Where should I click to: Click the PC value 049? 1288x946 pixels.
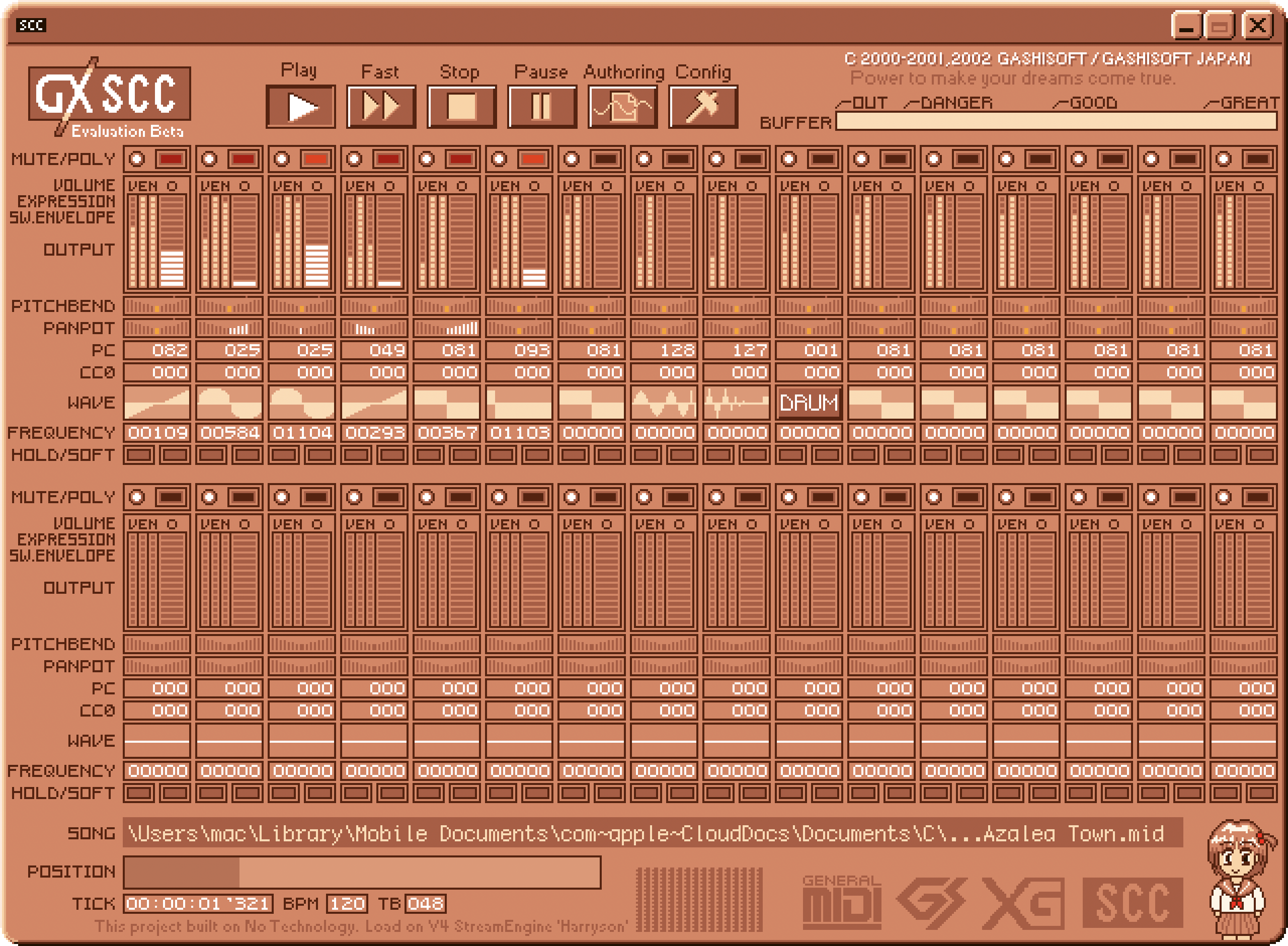click(374, 350)
